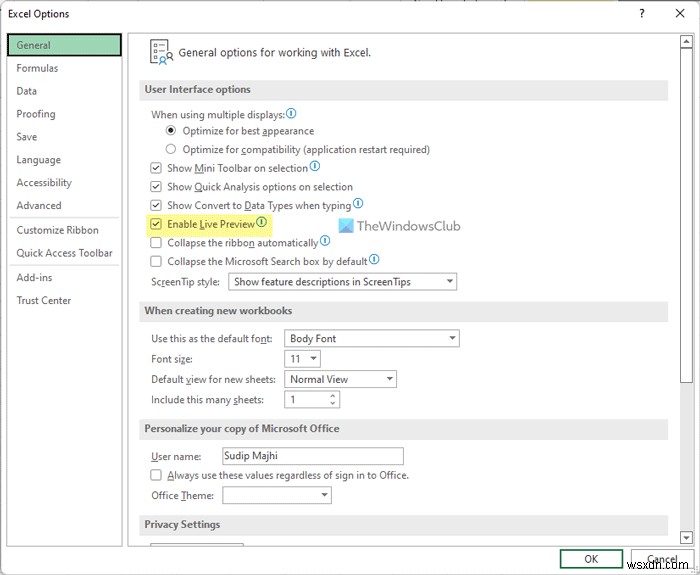The image size is (700, 575).
Task: Open the Data category
Action: [64, 91]
